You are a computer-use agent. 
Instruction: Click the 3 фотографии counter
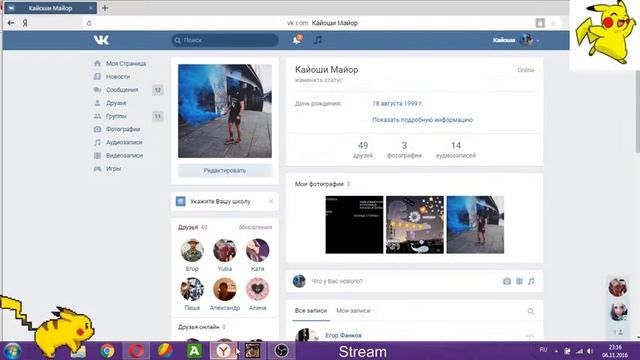click(404, 149)
